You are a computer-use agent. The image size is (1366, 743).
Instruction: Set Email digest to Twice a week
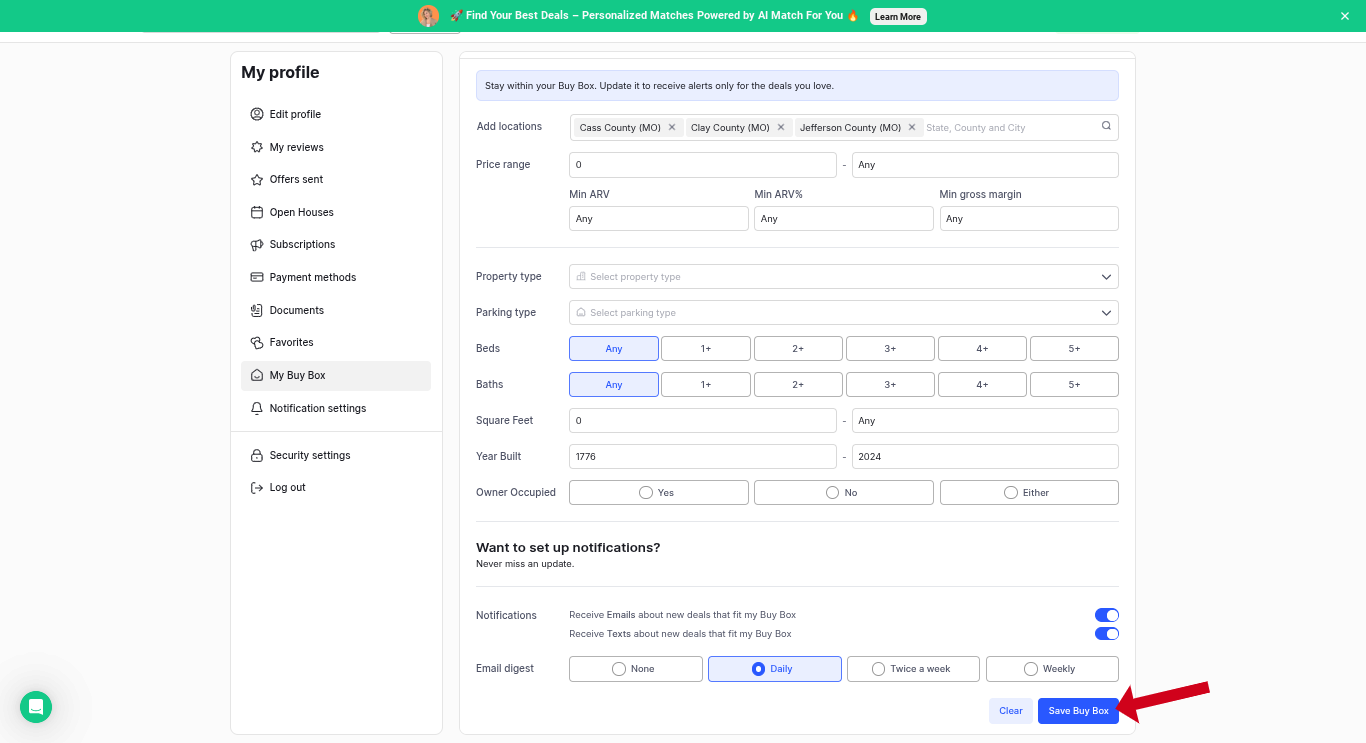914,669
